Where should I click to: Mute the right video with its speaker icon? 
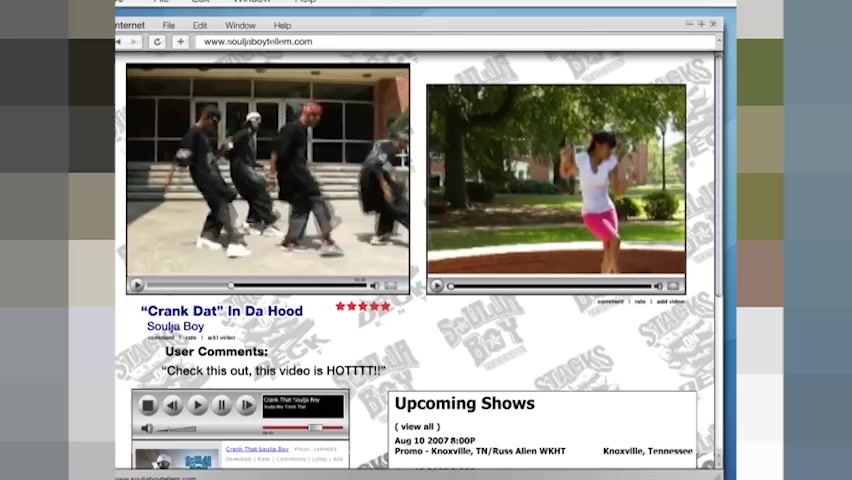pos(658,286)
